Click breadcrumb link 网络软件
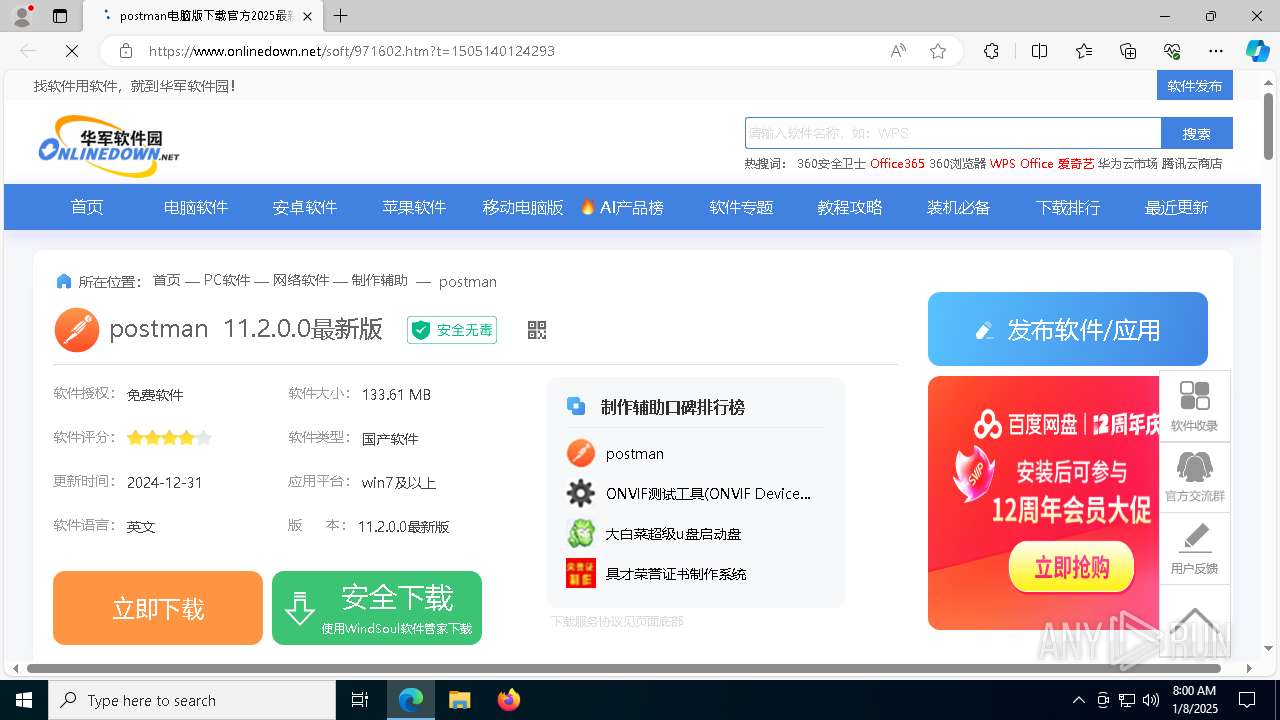 [301, 281]
